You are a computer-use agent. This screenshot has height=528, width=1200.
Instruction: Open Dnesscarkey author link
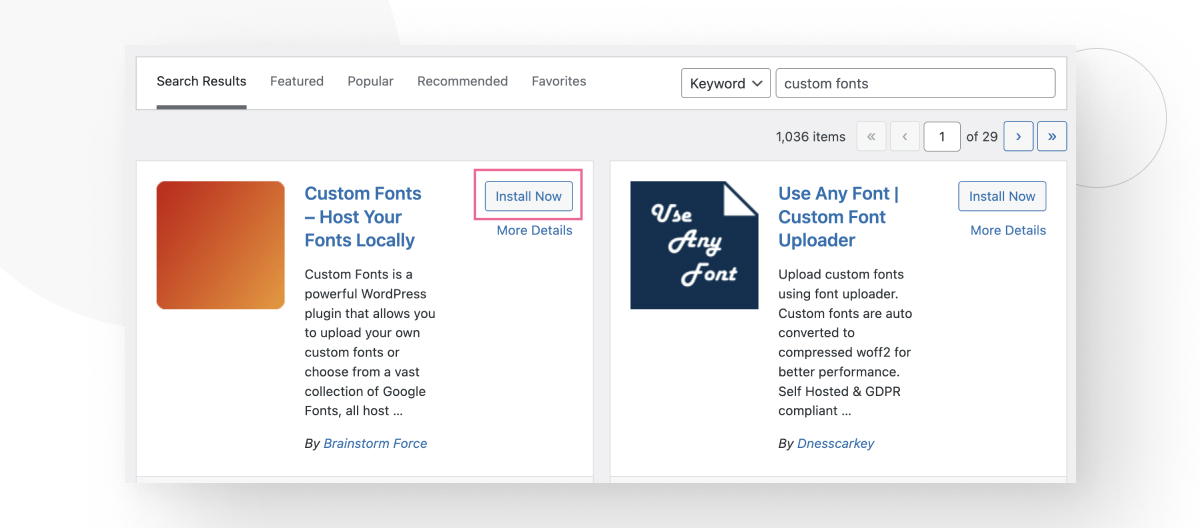pyautogui.click(x=836, y=443)
